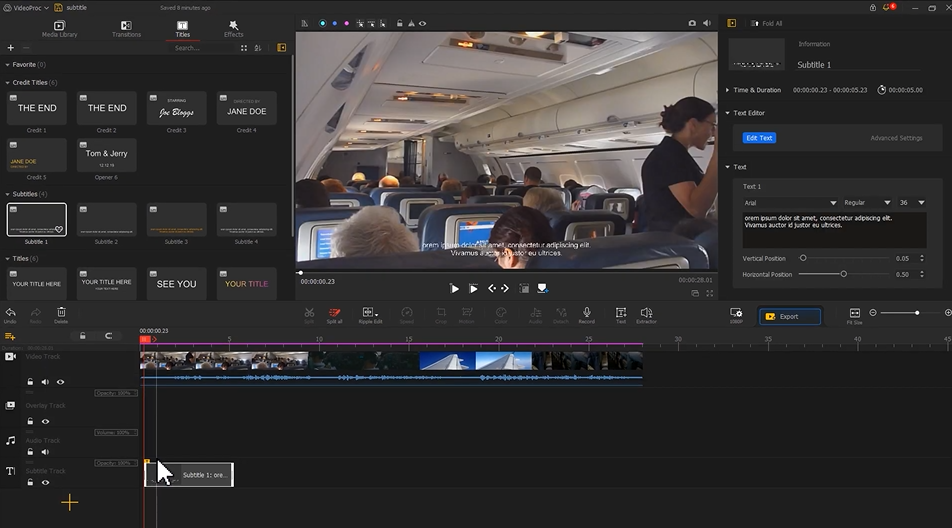Click the monitor export icon under preview

[542, 288]
